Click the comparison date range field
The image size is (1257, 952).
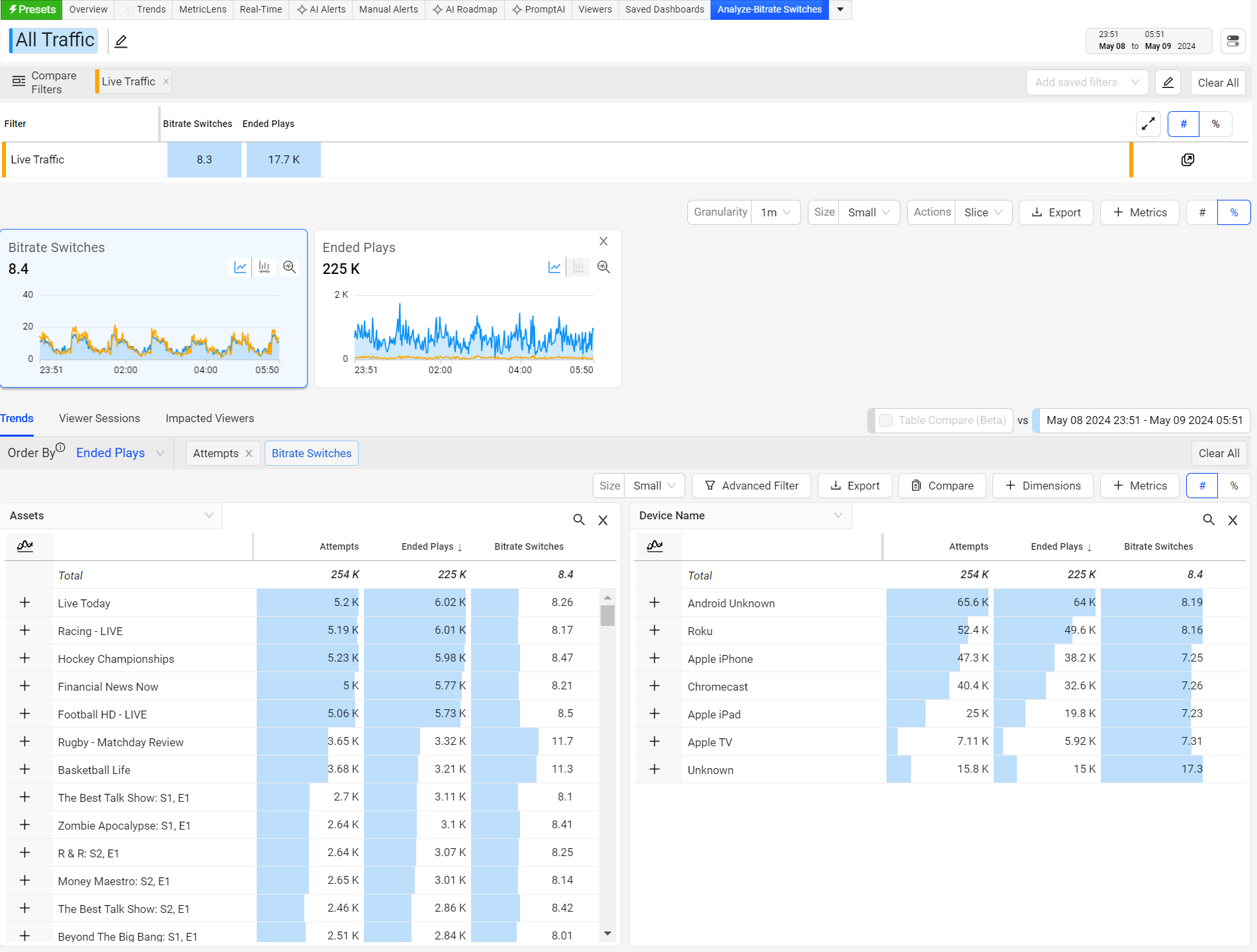(x=1142, y=420)
